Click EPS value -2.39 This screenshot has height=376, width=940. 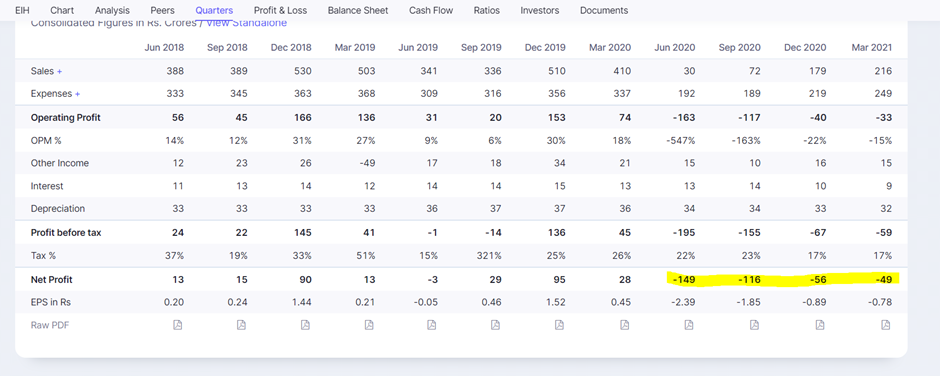click(x=683, y=302)
